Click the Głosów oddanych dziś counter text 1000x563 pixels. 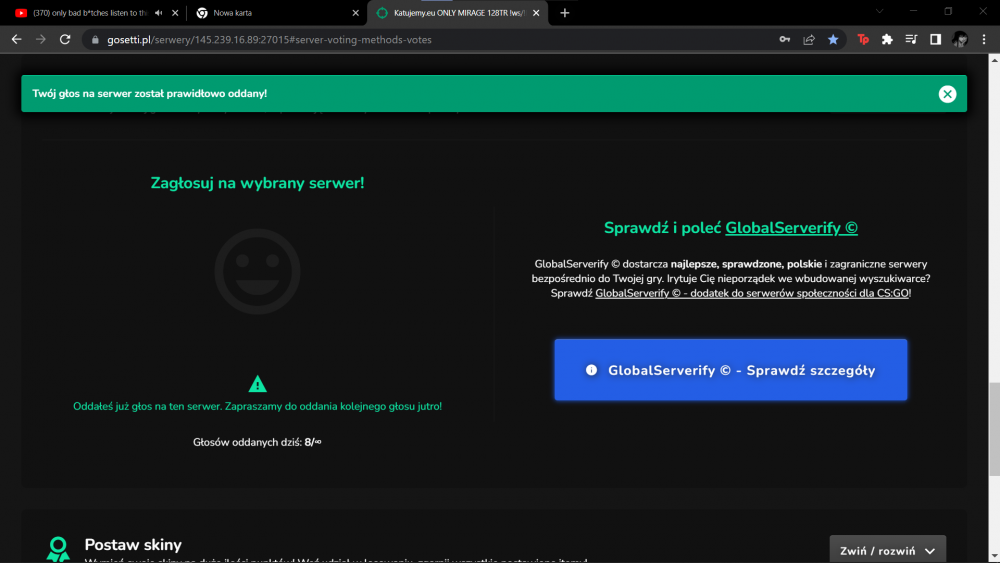pyautogui.click(x=257, y=442)
